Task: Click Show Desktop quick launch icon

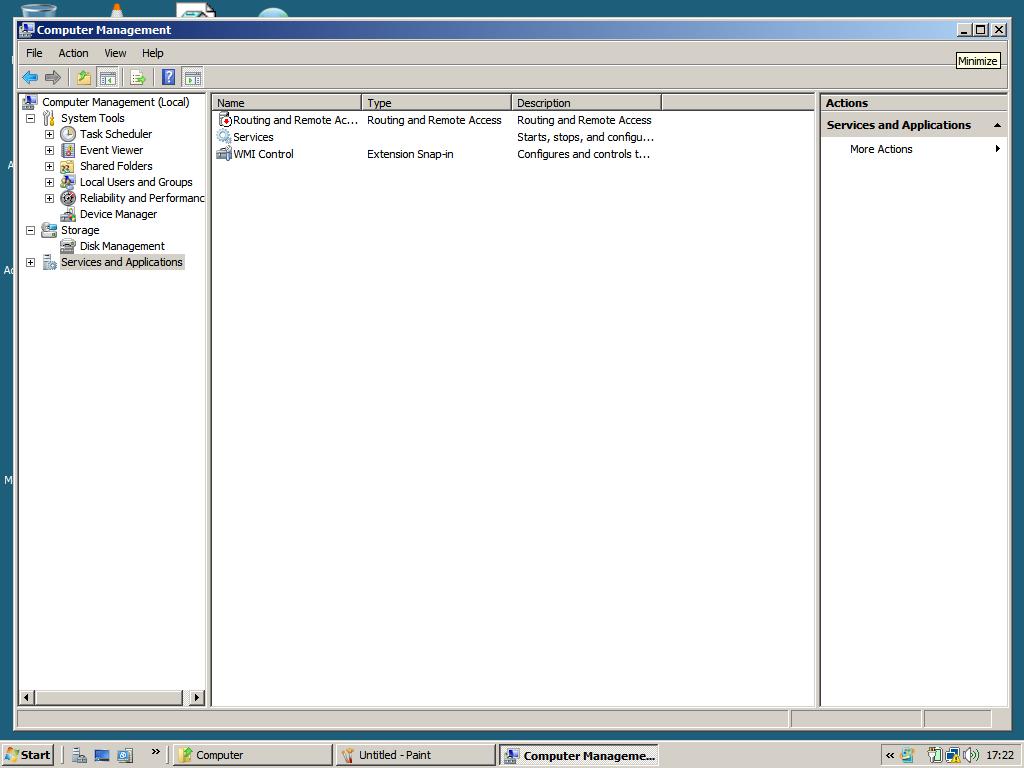Action: [x=102, y=755]
